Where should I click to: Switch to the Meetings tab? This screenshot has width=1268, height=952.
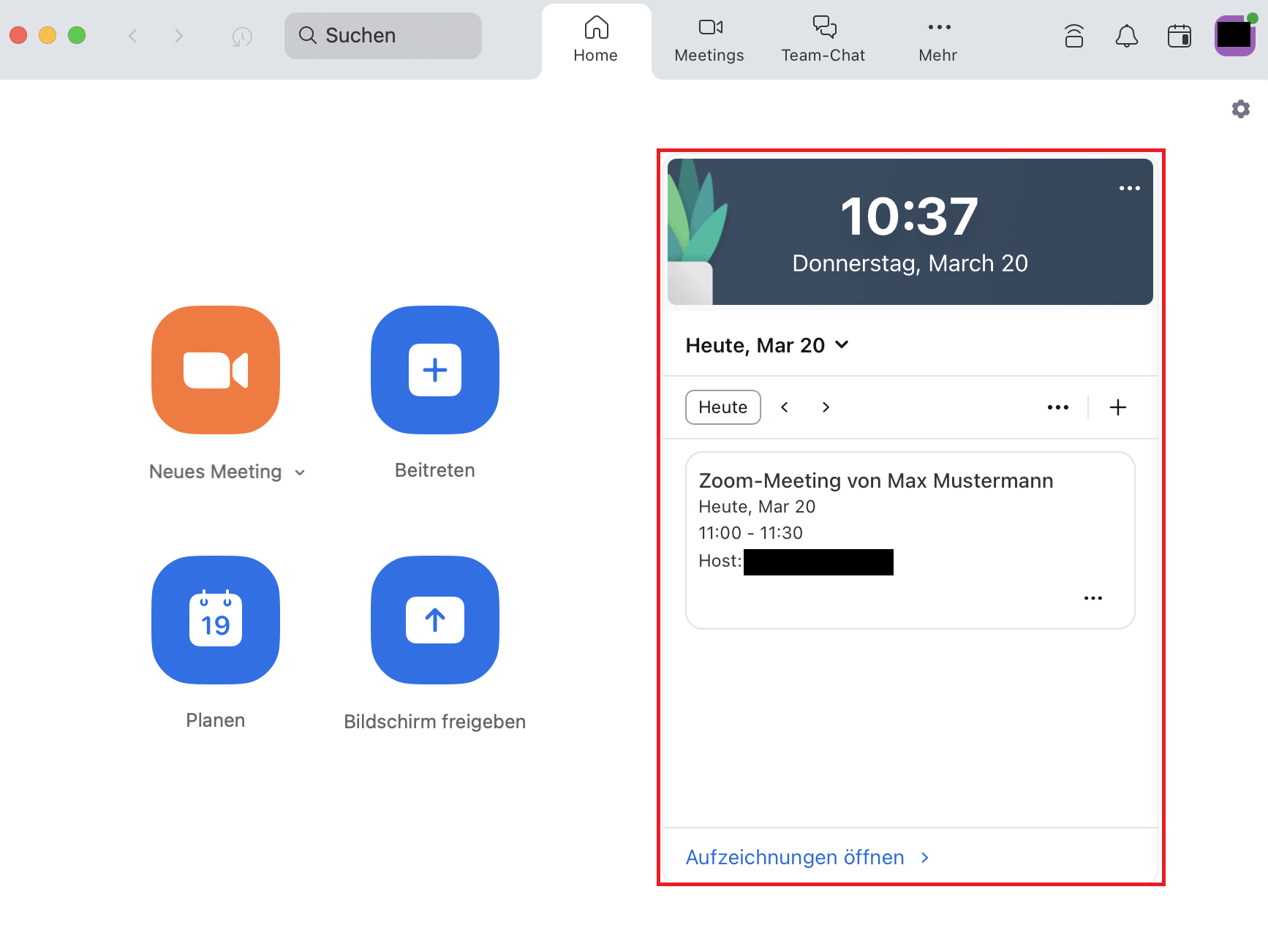709,40
